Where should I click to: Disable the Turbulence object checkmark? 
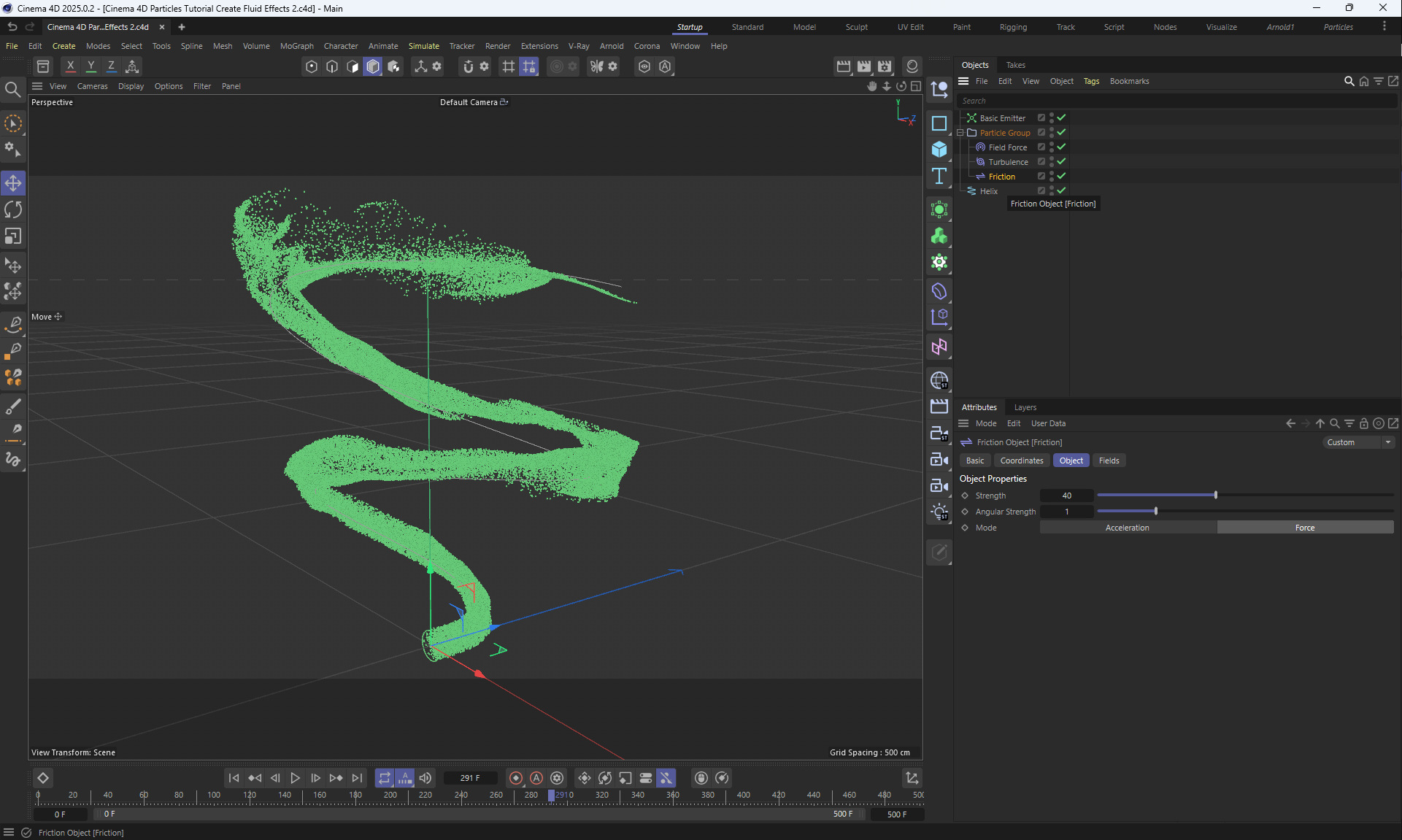pos(1061,161)
